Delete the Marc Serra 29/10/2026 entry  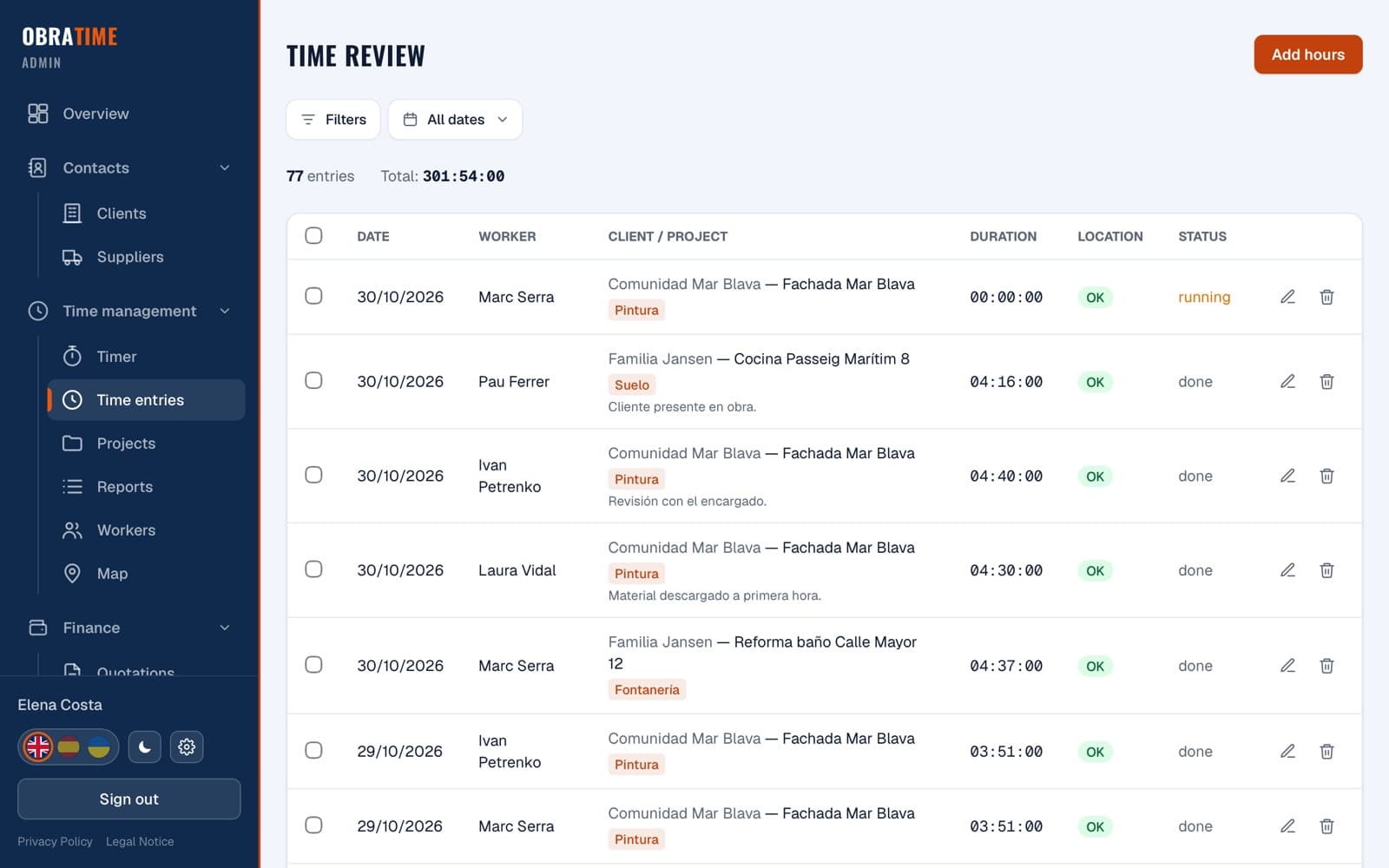tap(1326, 826)
